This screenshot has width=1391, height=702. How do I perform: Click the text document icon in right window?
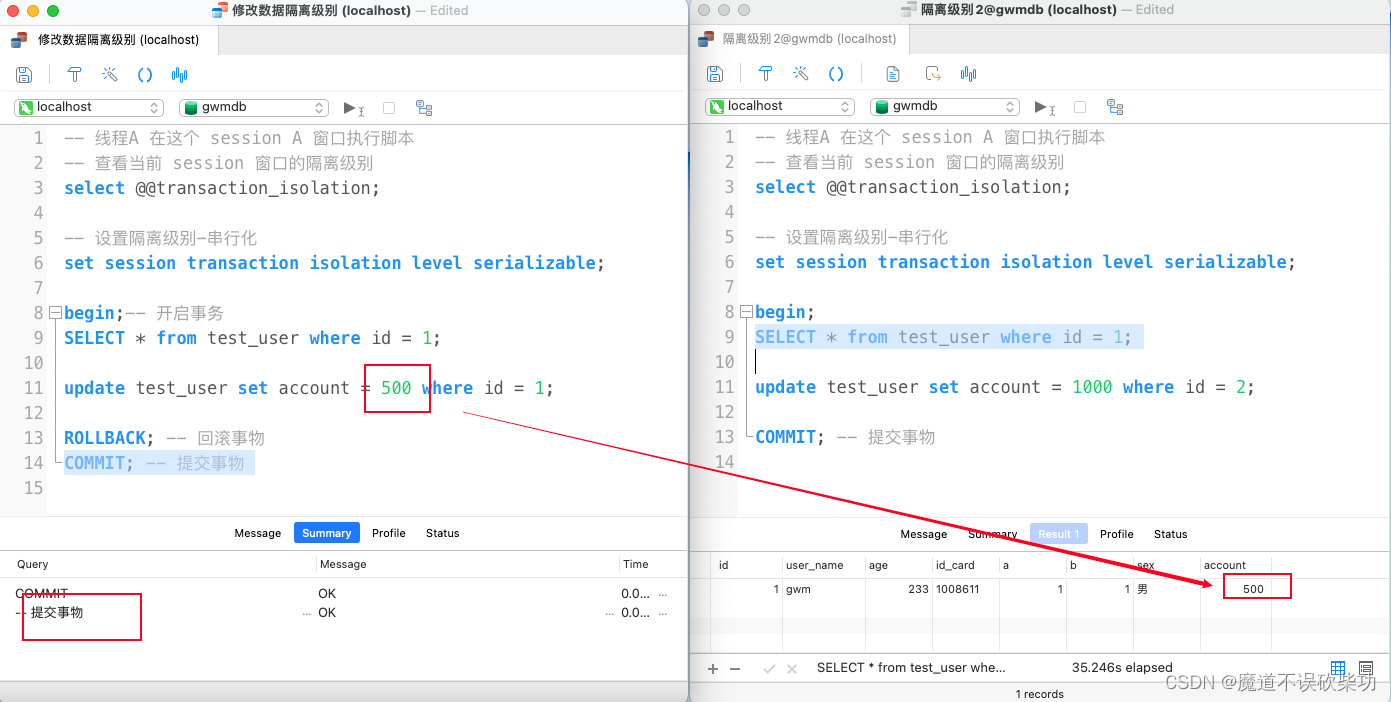893,74
